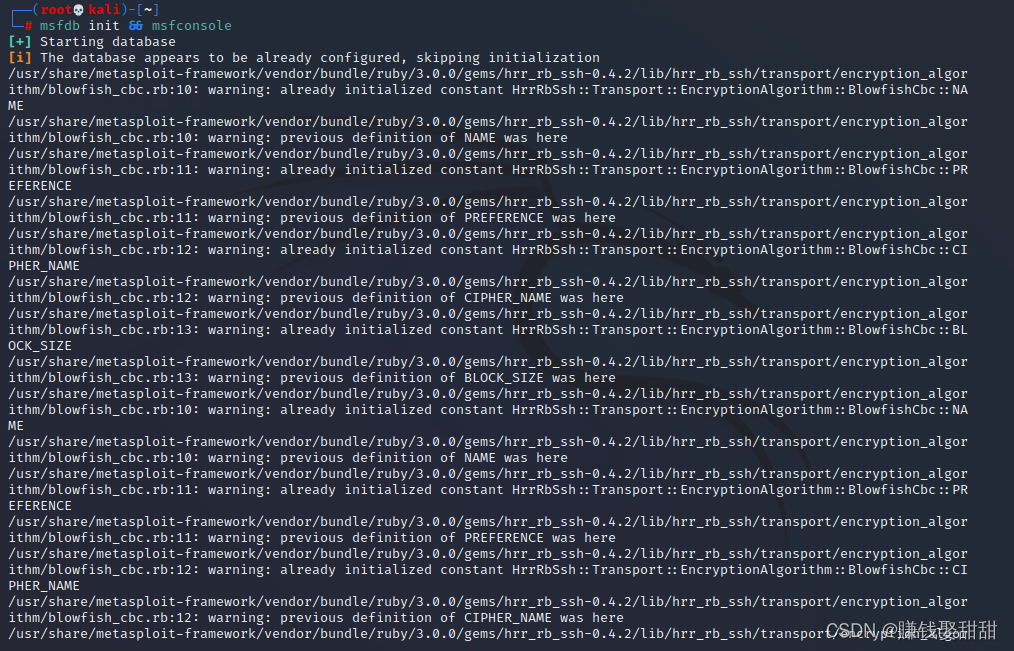Image resolution: width=1014 pixels, height=651 pixels.
Task: Click the "init" argument after msfdb
Action: [x=103, y=26]
